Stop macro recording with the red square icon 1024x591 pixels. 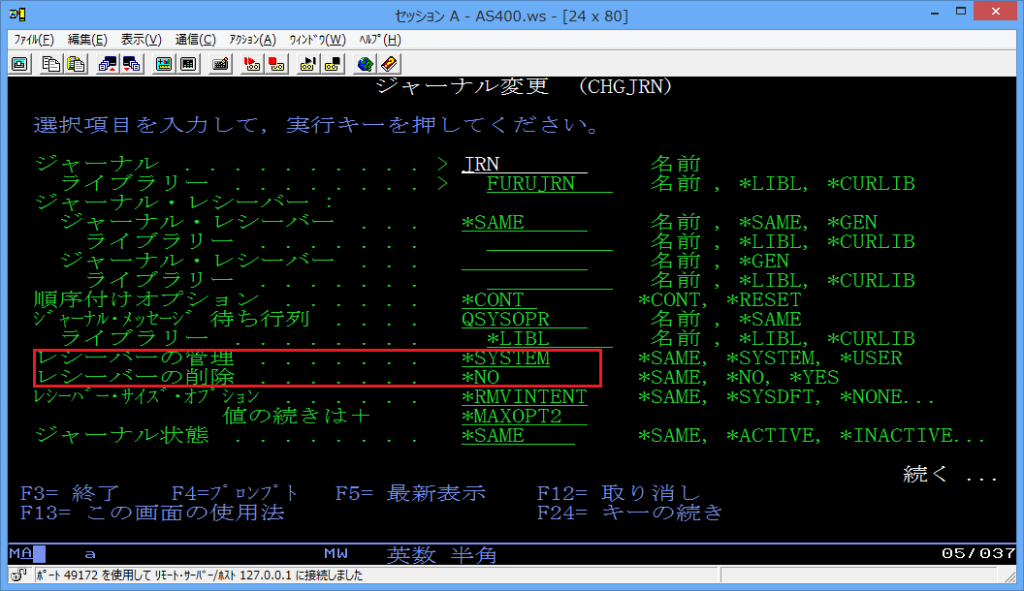click(277, 64)
